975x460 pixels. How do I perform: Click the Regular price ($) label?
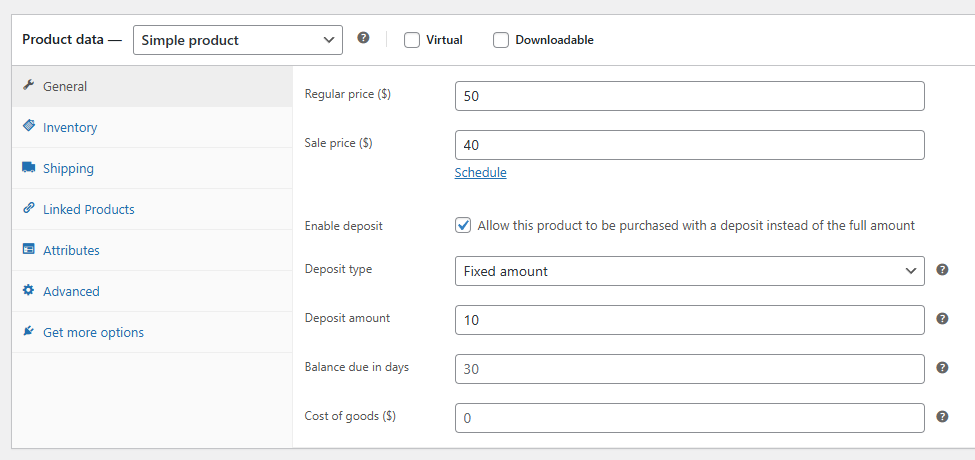(348, 94)
